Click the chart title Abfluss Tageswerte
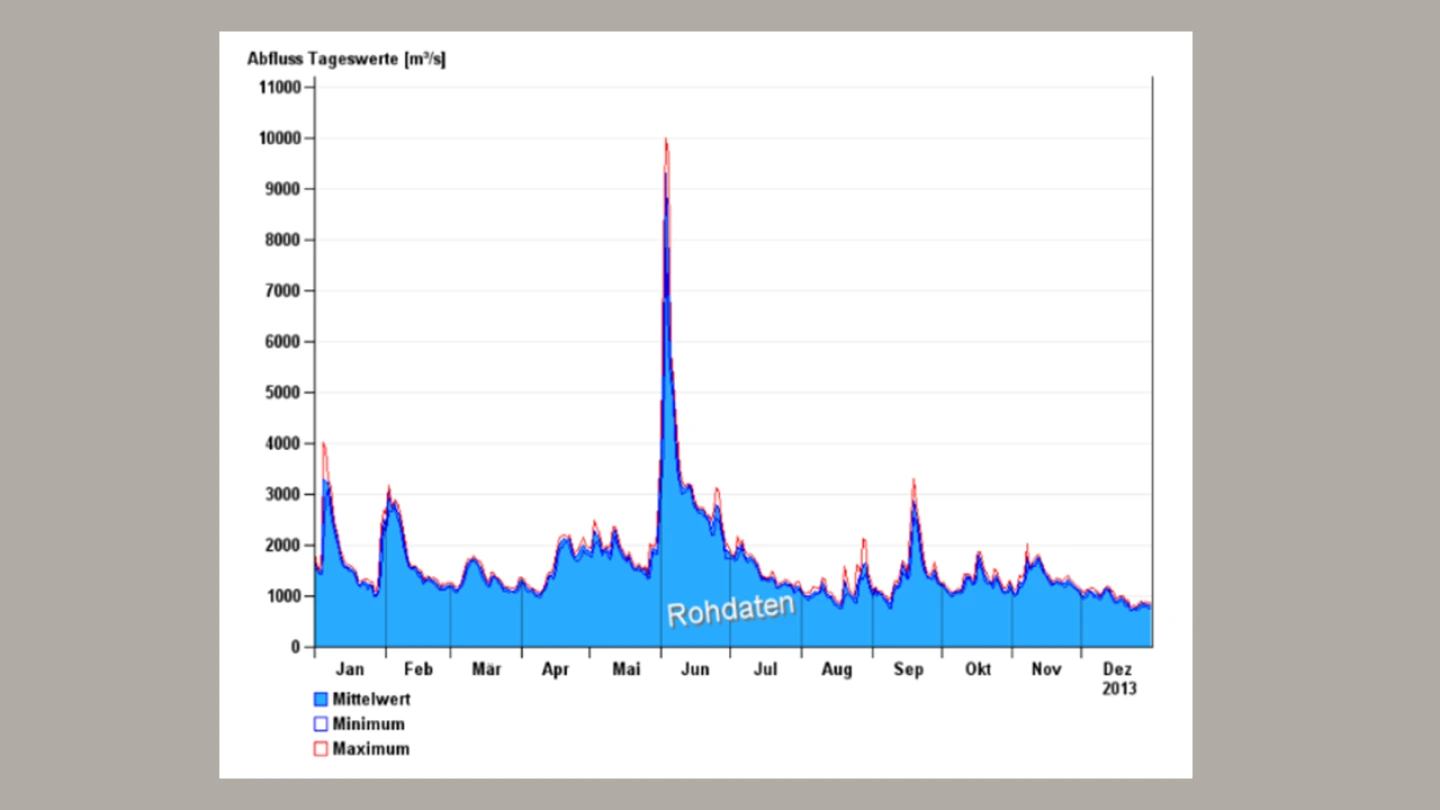The height and width of the screenshot is (810, 1440). click(x=346, y=60)
